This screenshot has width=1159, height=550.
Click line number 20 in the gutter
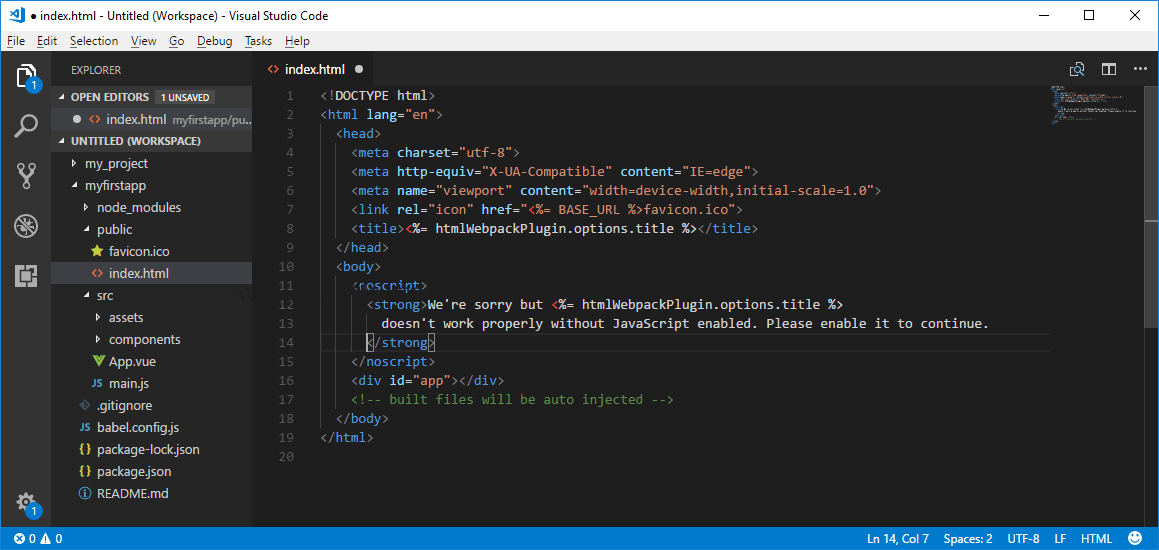pos(288,457)
